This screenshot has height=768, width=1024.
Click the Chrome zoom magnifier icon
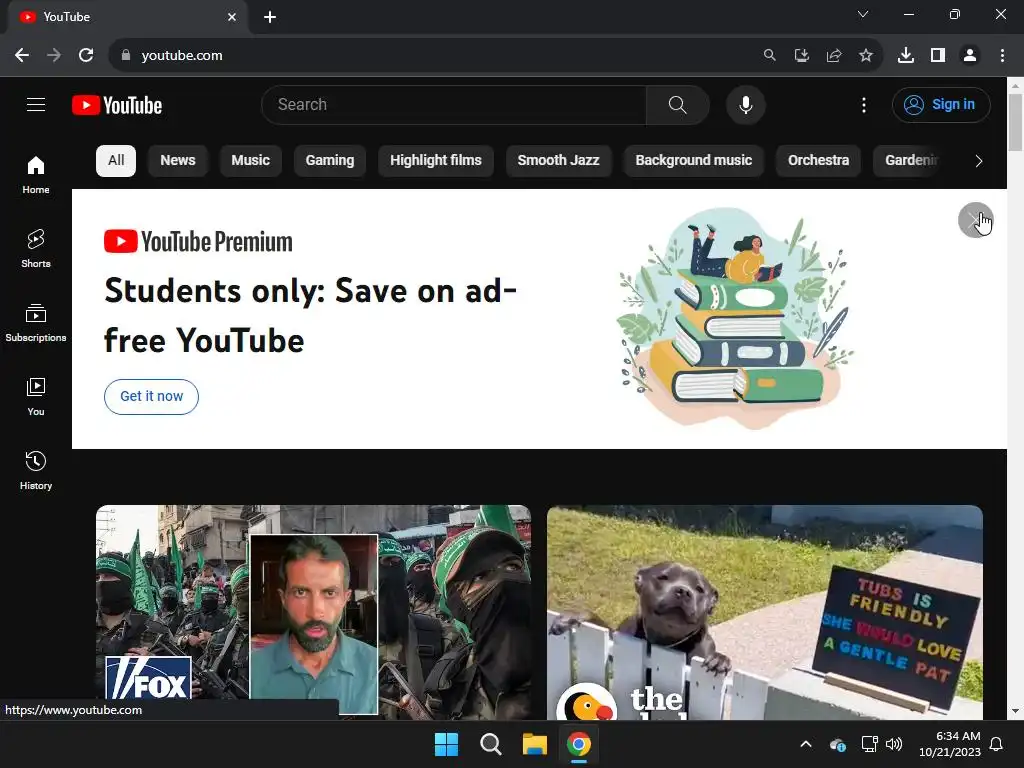tap(769, 56)
